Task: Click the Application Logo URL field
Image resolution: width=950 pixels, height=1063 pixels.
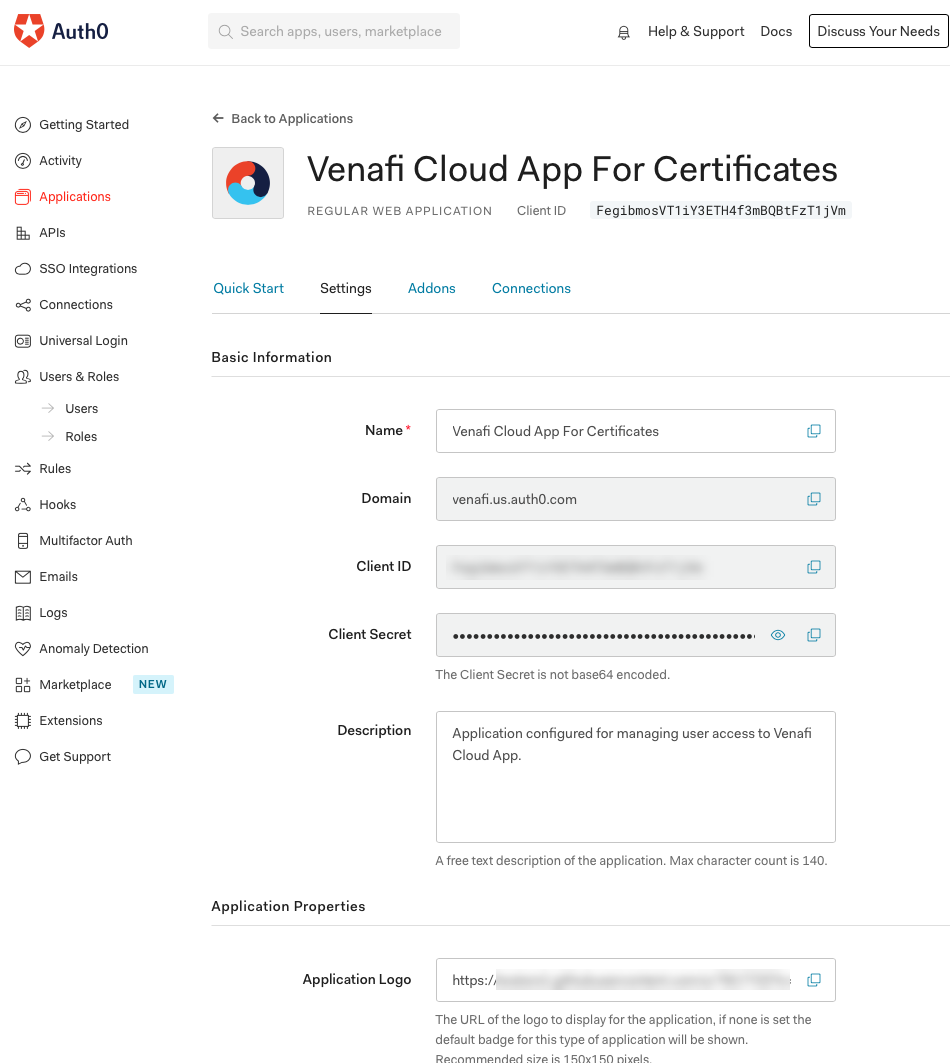Action: click(x=635, y=980)
